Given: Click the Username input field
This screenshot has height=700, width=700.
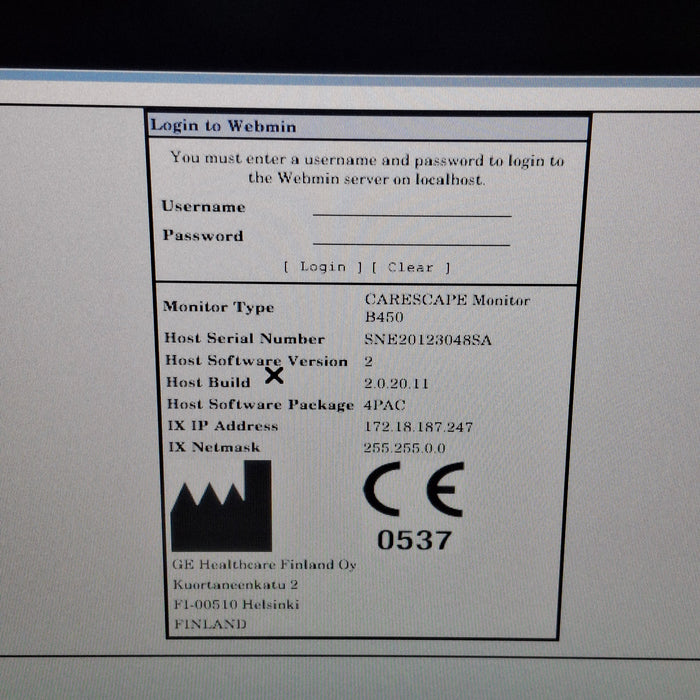Looking at the screenshot, I should (411, 207).
